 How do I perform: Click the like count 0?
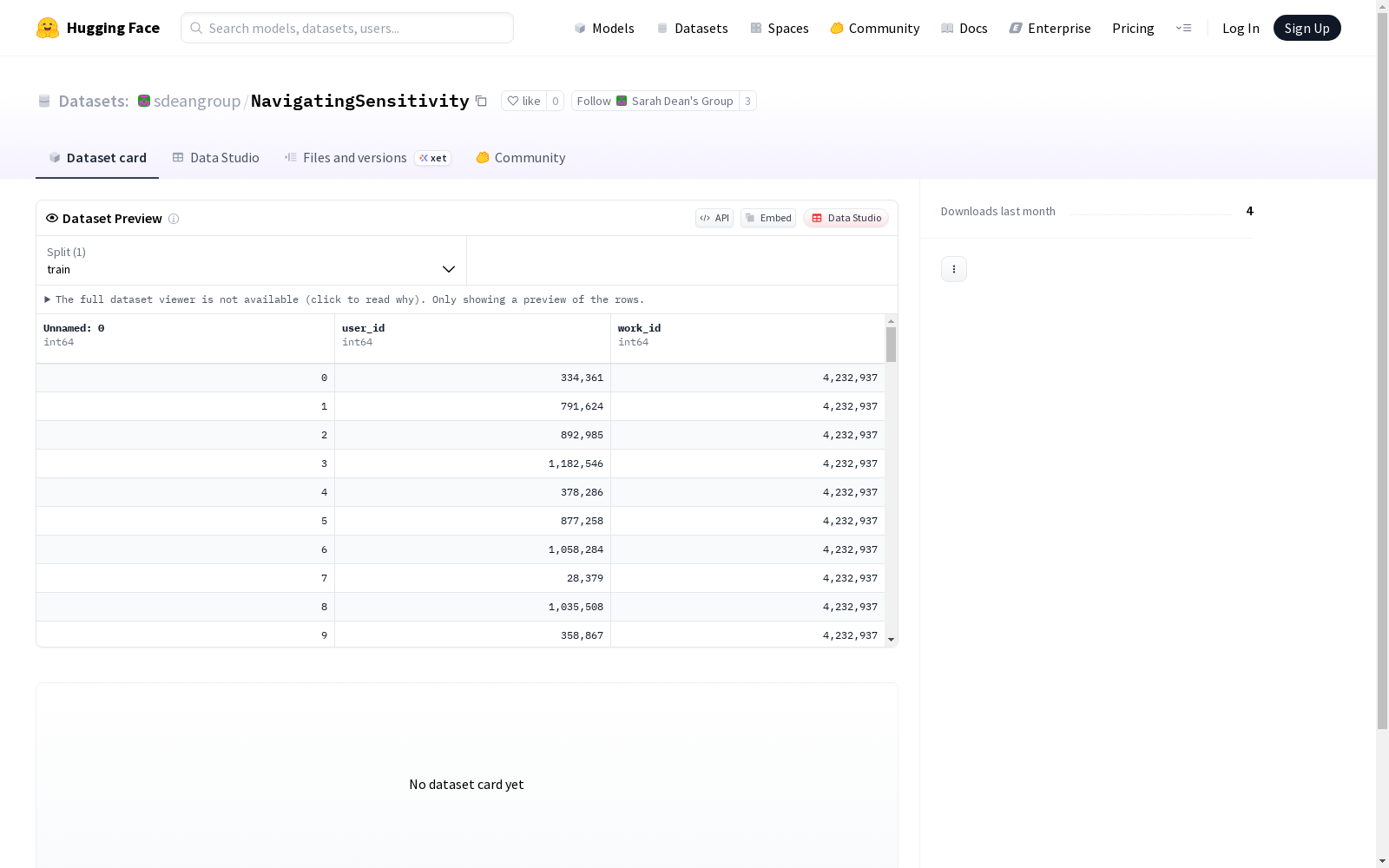[556, 101]
